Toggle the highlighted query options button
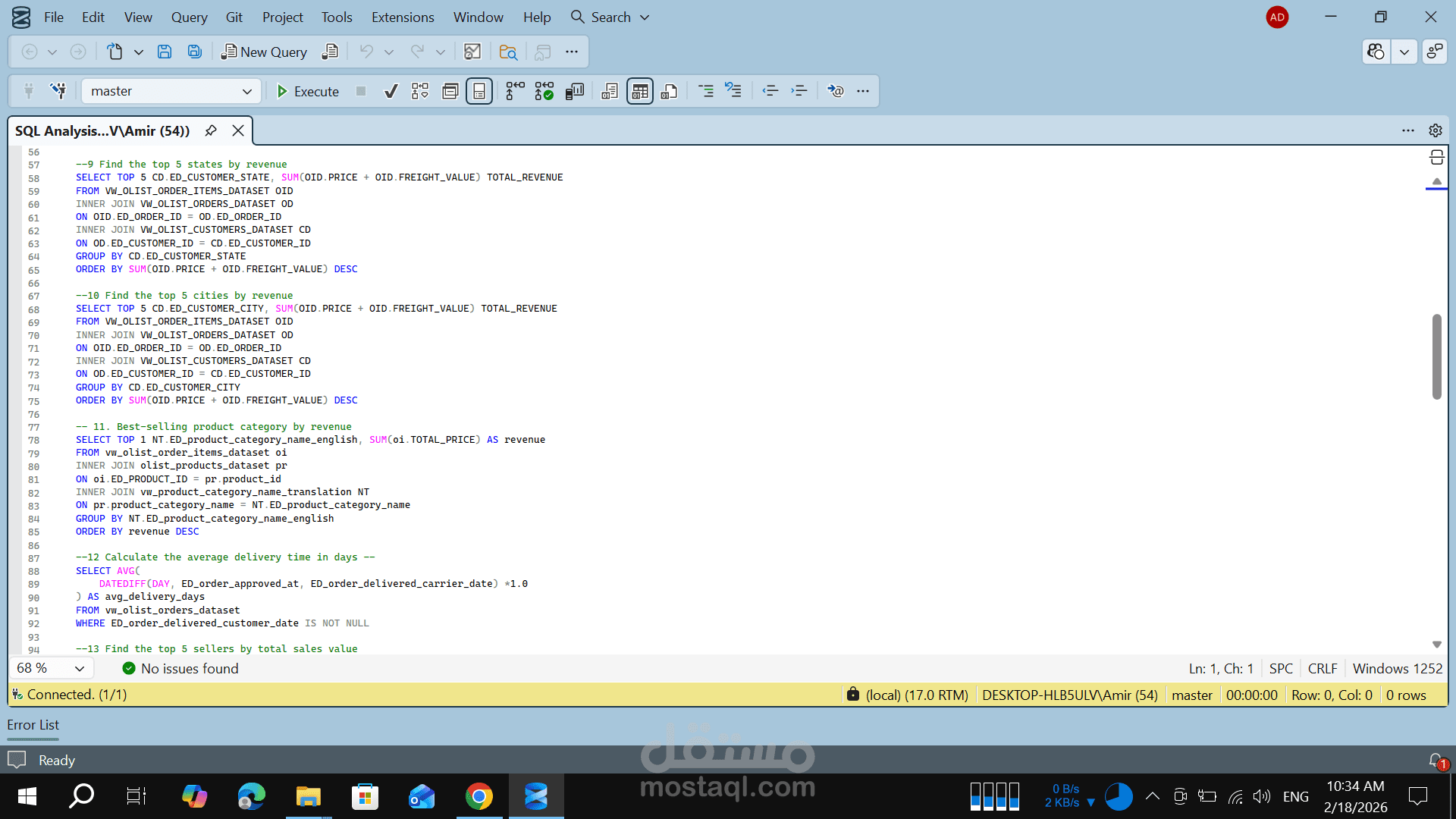Image resolution: width=1456 pixels, height=819 pixels. 479,91
